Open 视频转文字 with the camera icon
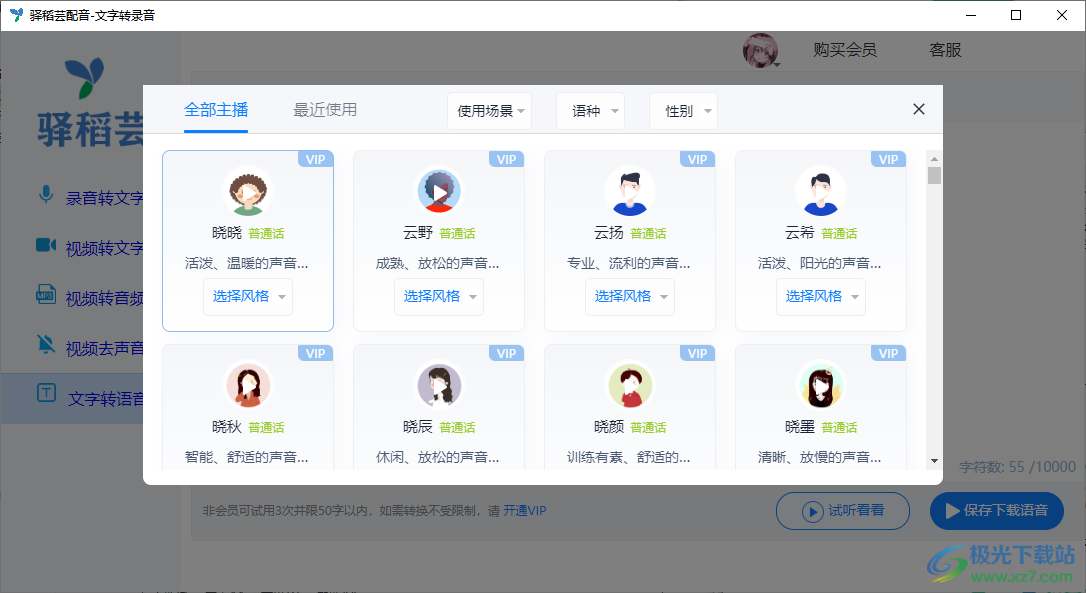1086x593 pixels. click(45, 247)
